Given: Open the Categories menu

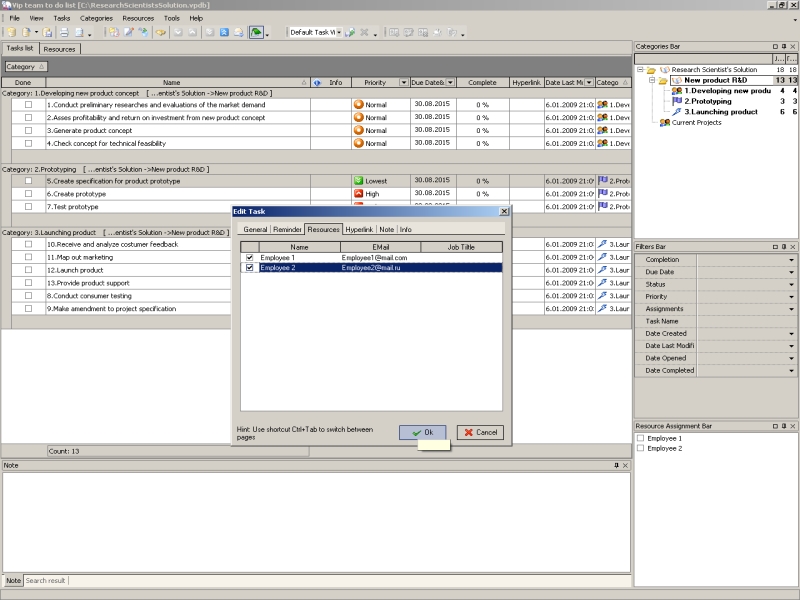Looking at the screenshot, I should pyautogui.click(x=96, y=18).
